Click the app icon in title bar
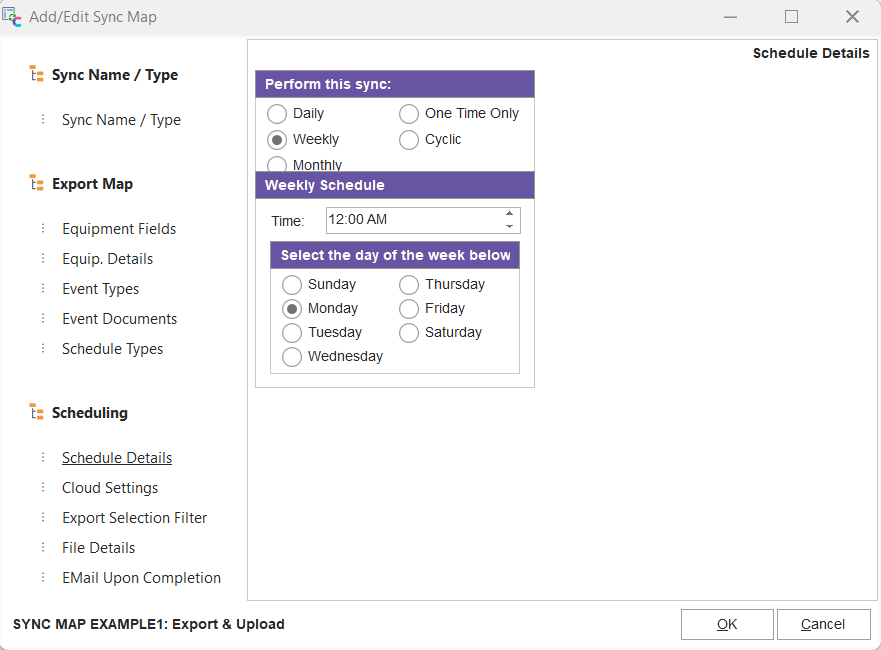The height and width of the screenshot is (650, 881). (13, 16)
